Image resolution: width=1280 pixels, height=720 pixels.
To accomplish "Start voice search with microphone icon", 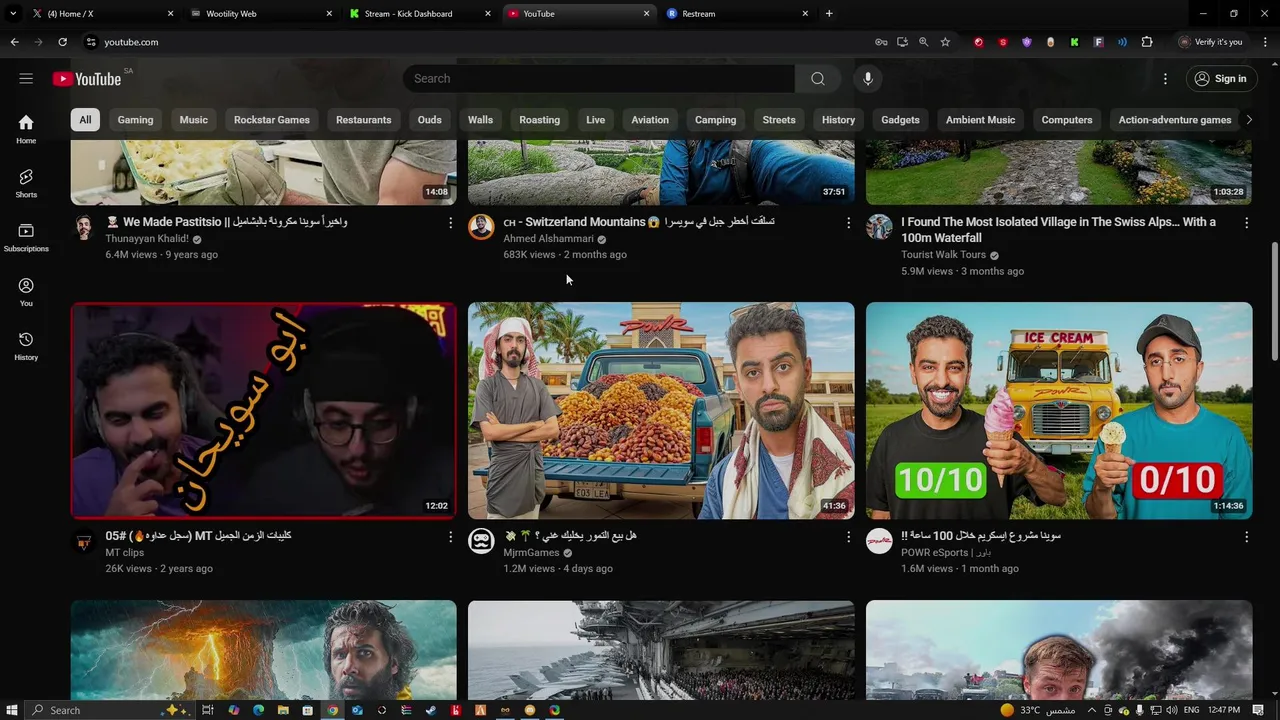I will point(868,78).
